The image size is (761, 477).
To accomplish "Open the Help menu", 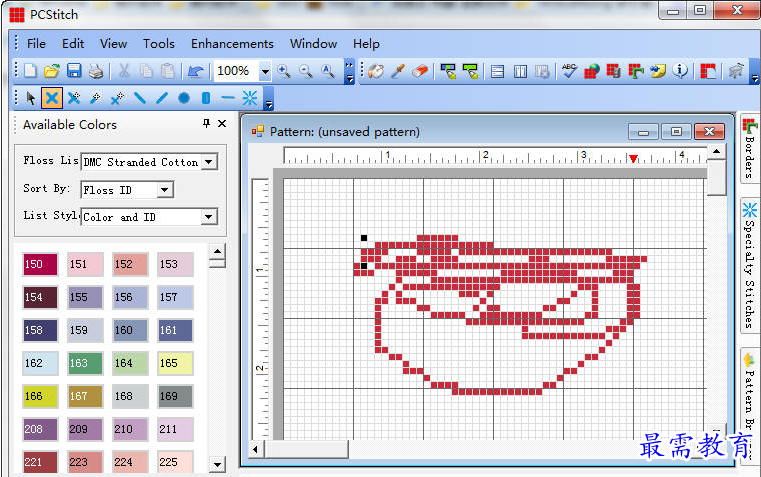I will [x=366, y=44].
